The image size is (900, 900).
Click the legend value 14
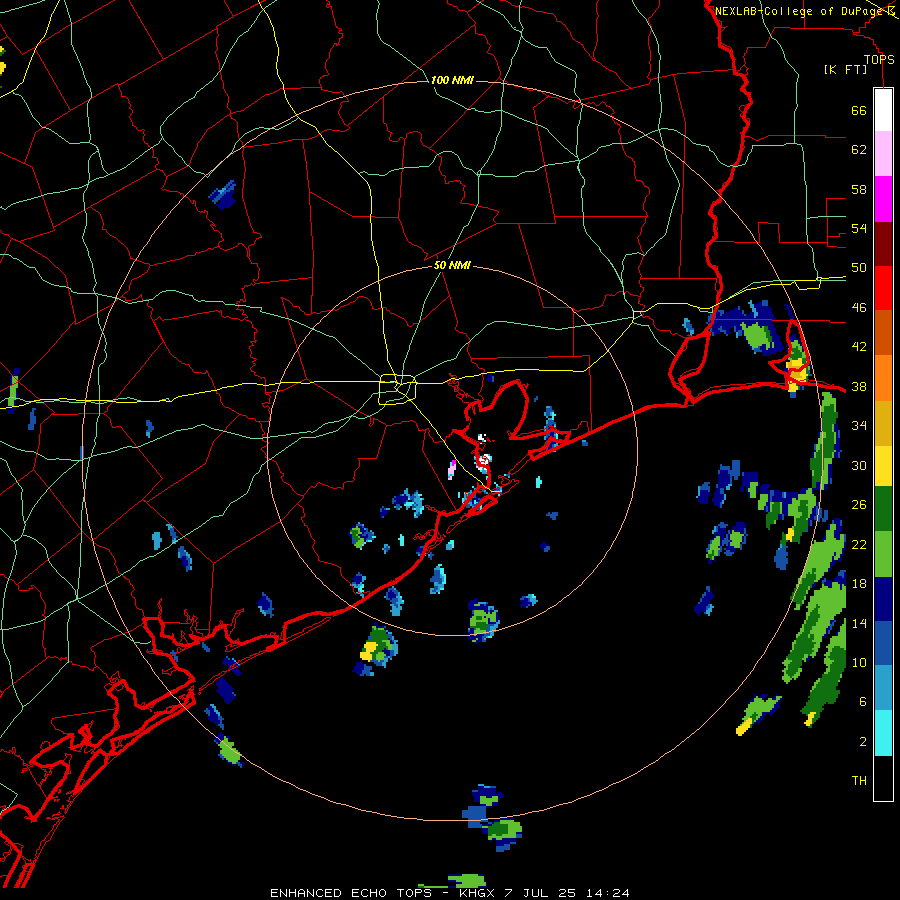tap(859, 623)
